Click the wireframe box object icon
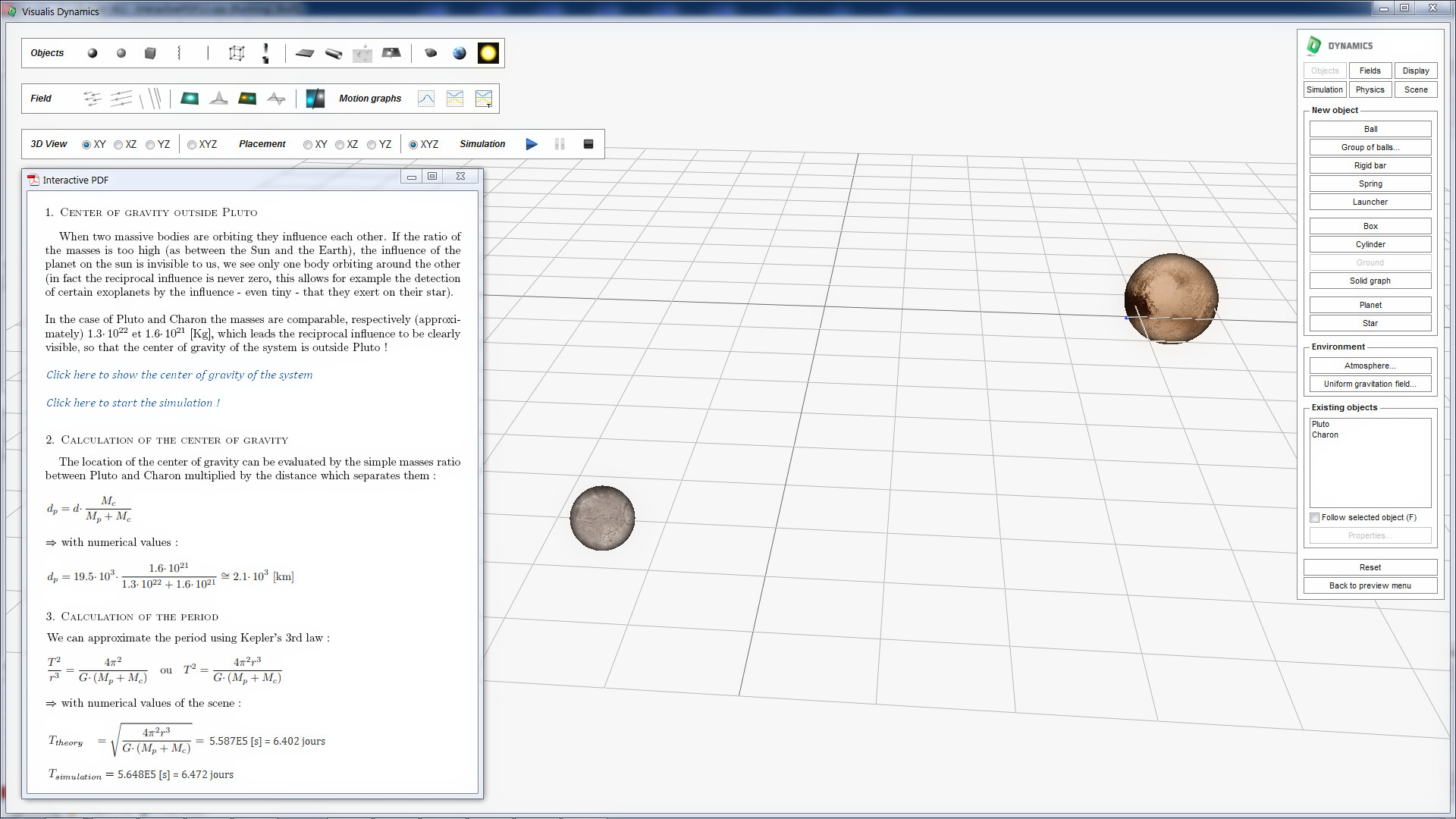 [237, 53]
